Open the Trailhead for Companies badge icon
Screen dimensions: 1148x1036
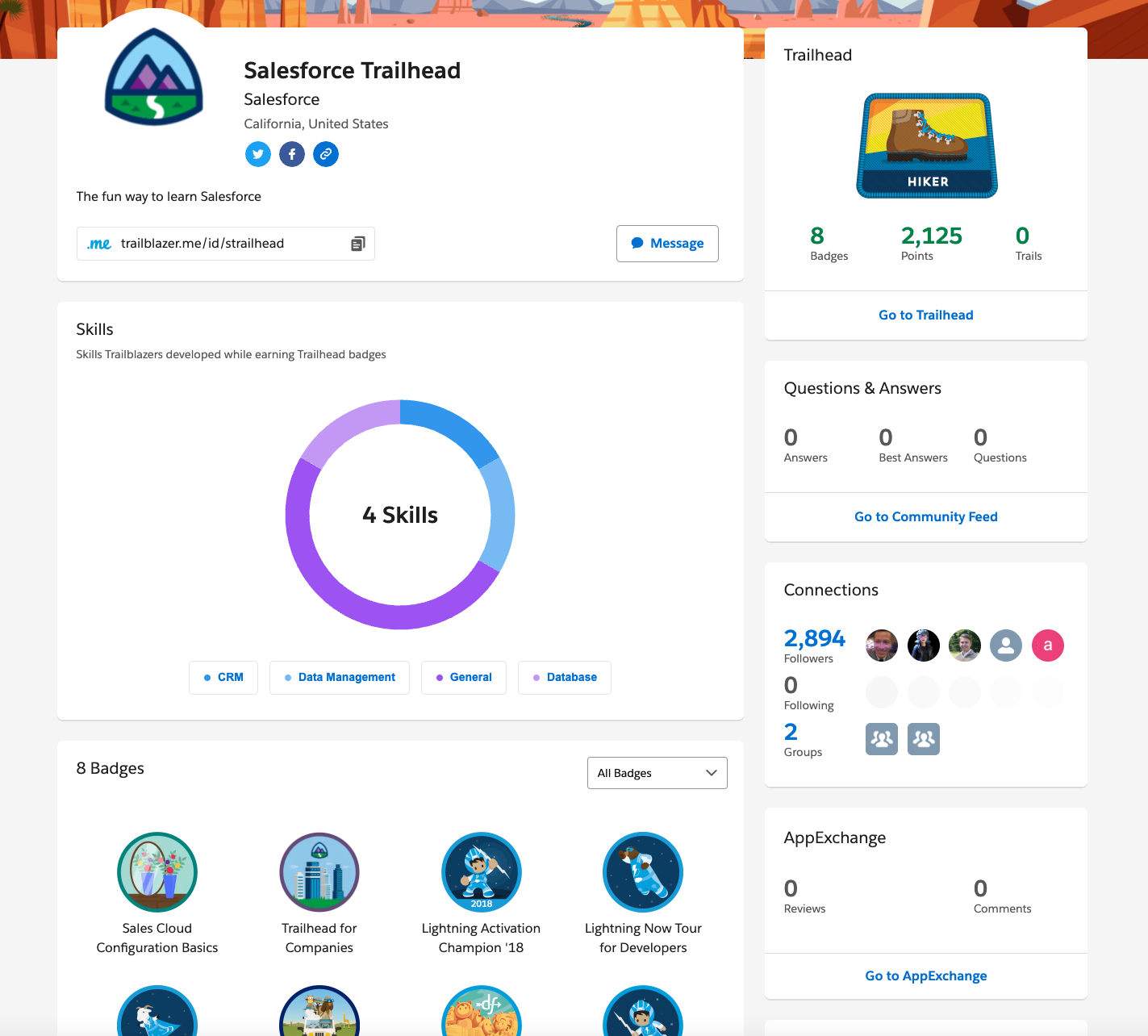point(319,872)
